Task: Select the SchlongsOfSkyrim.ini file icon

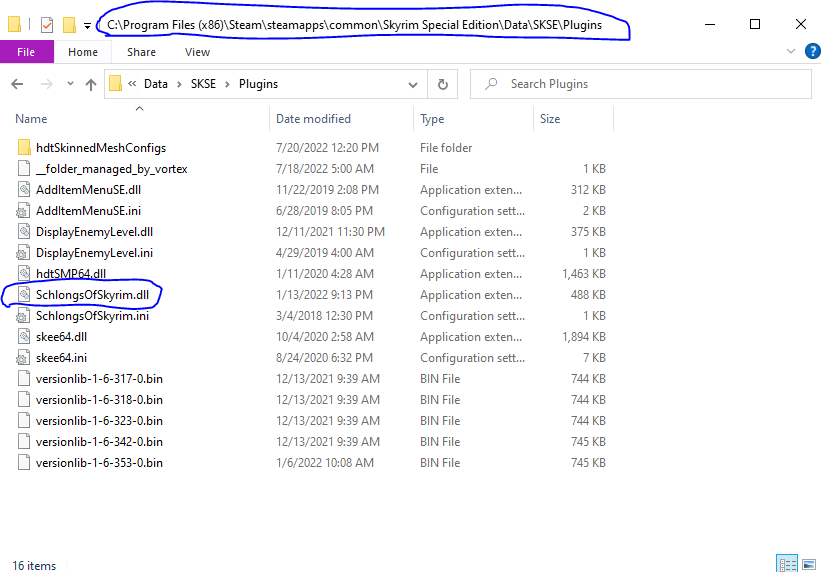Action: click(x=23, y=316)
